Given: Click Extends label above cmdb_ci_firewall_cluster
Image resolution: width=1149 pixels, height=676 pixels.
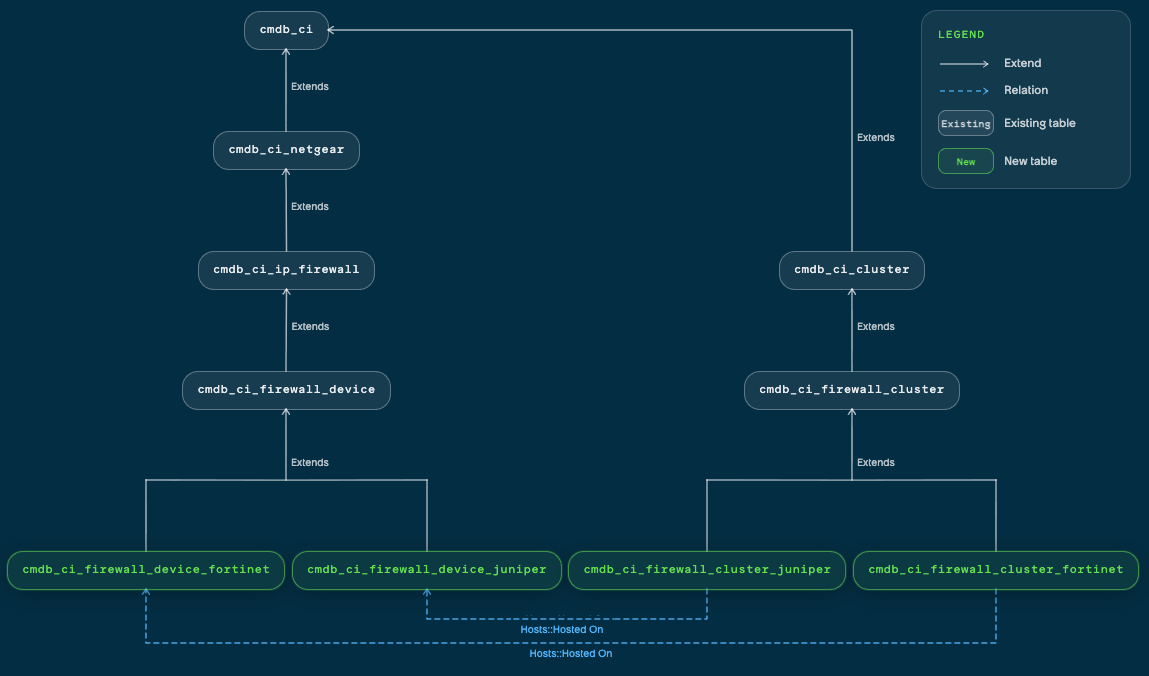Looking at the screenshot, I should click(x=876, y=327).
